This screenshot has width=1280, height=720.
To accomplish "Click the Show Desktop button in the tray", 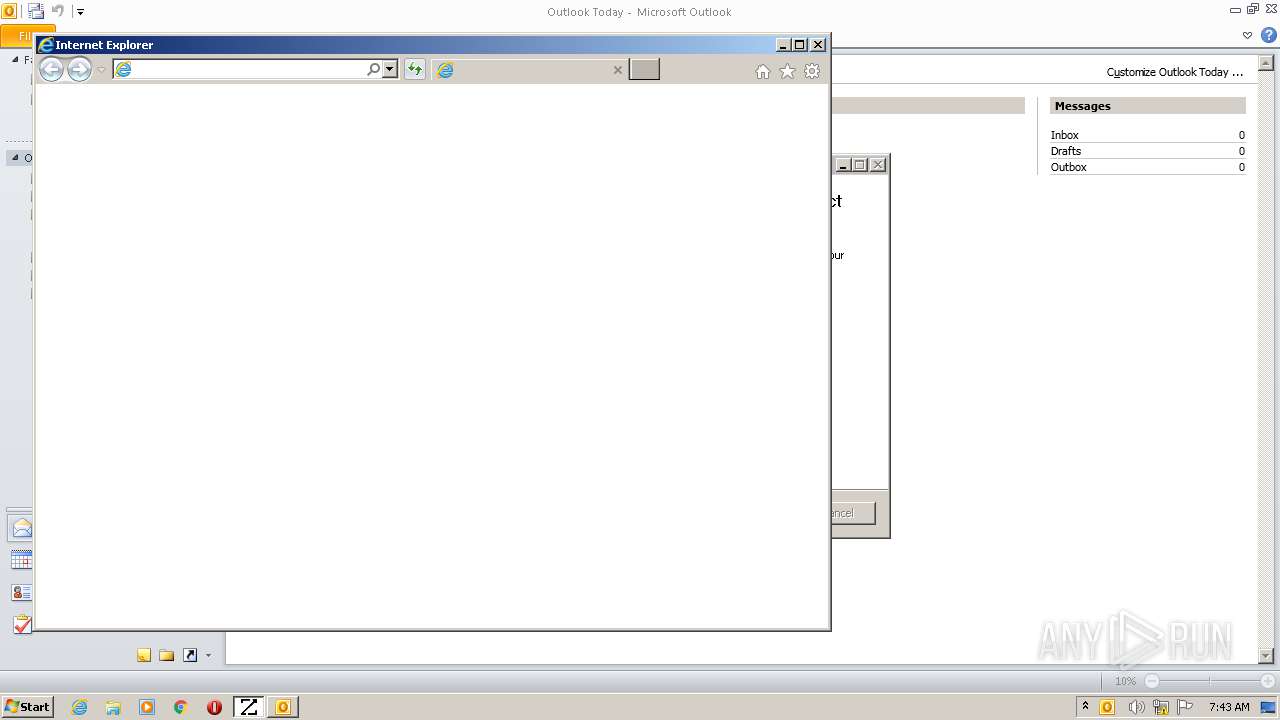I will coord(1268,707).
